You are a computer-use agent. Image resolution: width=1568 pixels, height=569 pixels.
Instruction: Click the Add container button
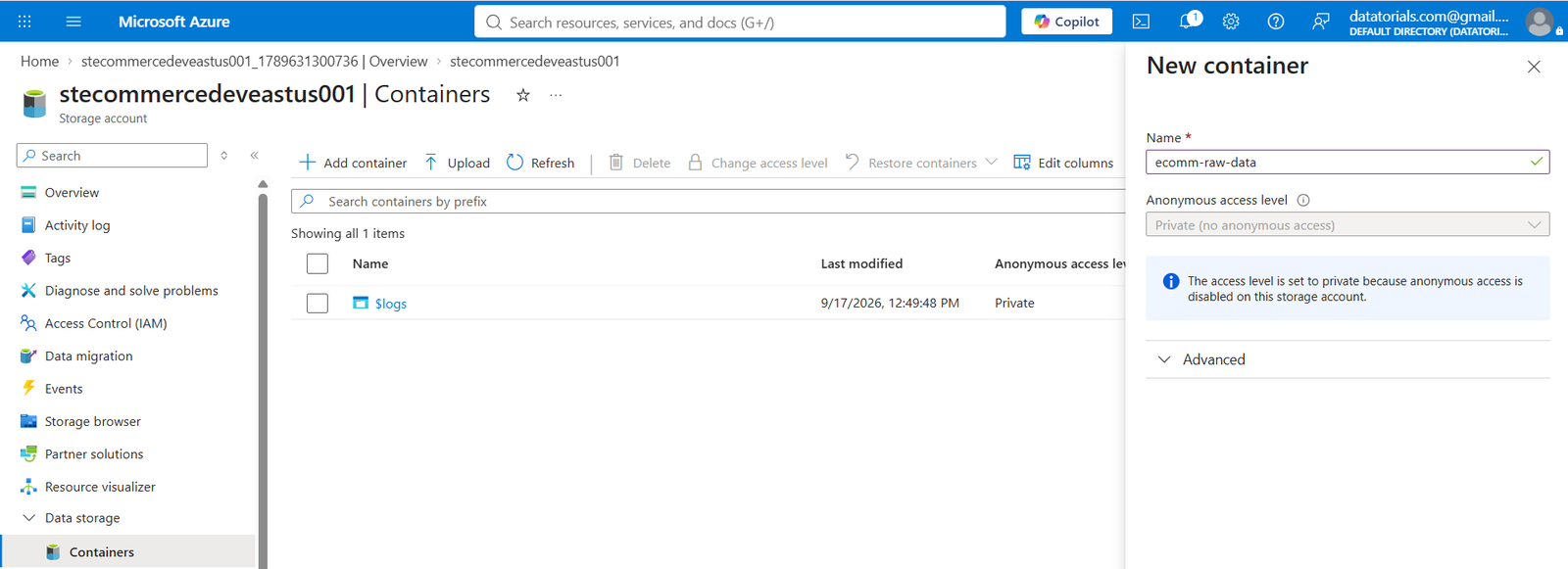353,163
